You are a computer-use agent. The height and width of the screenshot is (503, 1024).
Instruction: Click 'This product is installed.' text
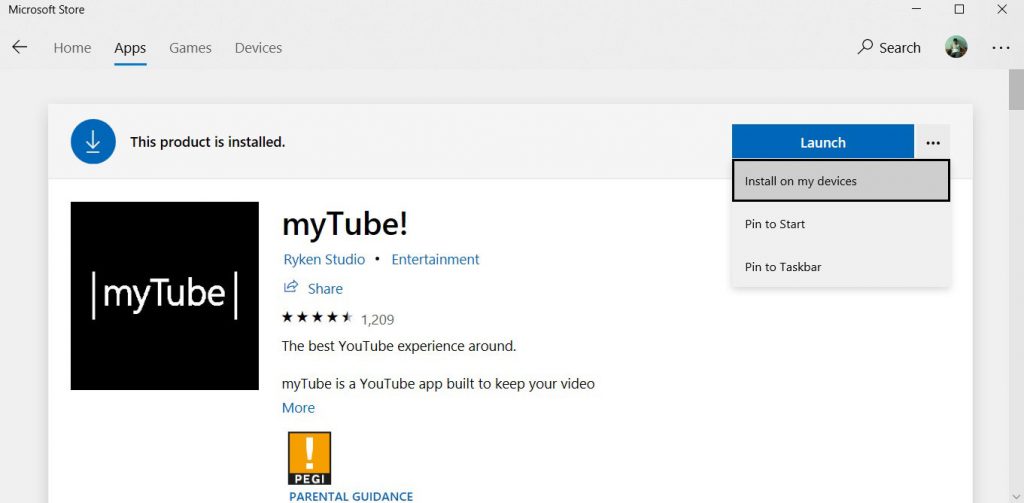[x=208, y=142]
